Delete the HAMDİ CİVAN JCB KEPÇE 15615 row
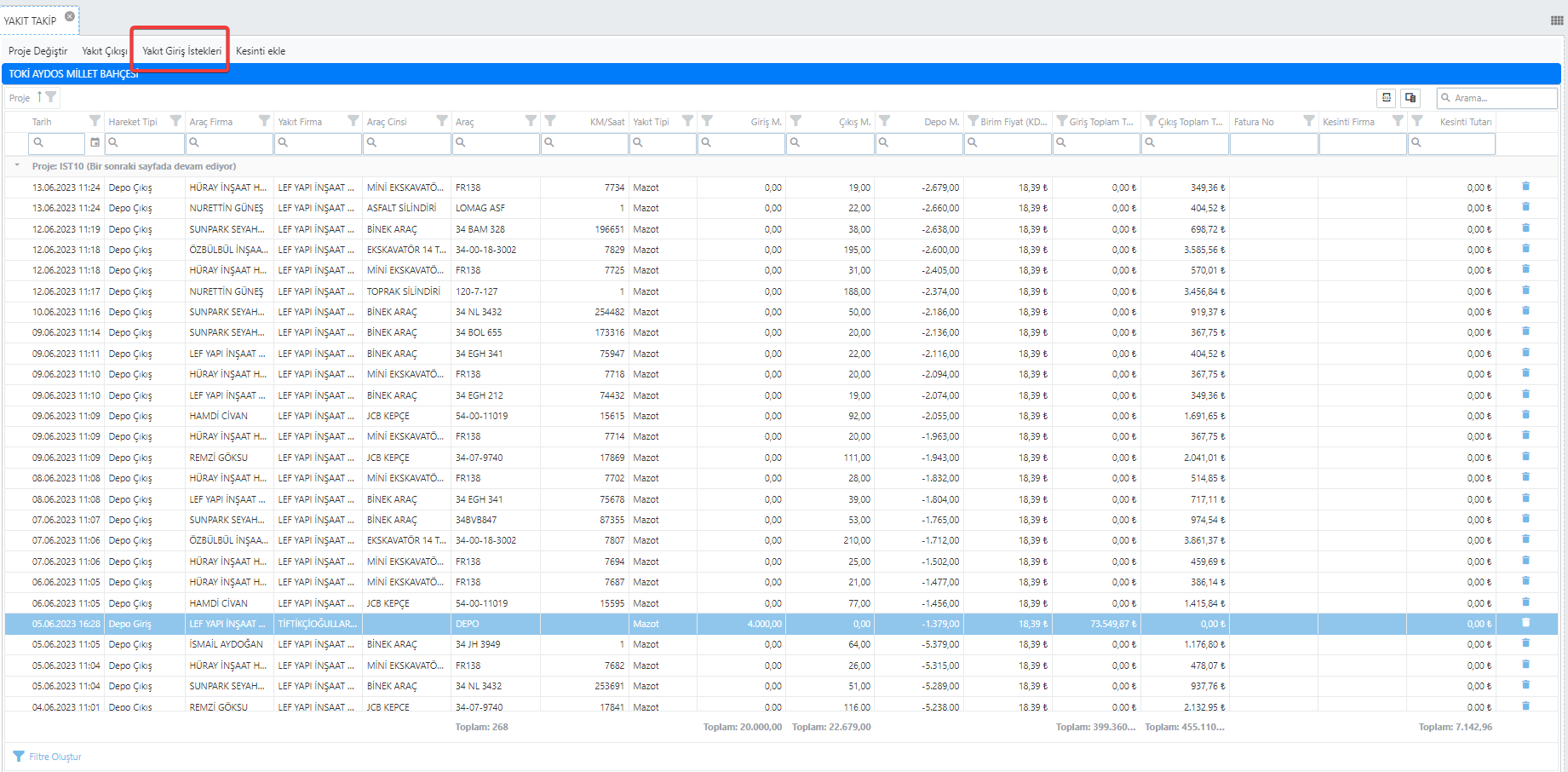The width and height of the screenshot is (1568, 772). (1525, 415)
